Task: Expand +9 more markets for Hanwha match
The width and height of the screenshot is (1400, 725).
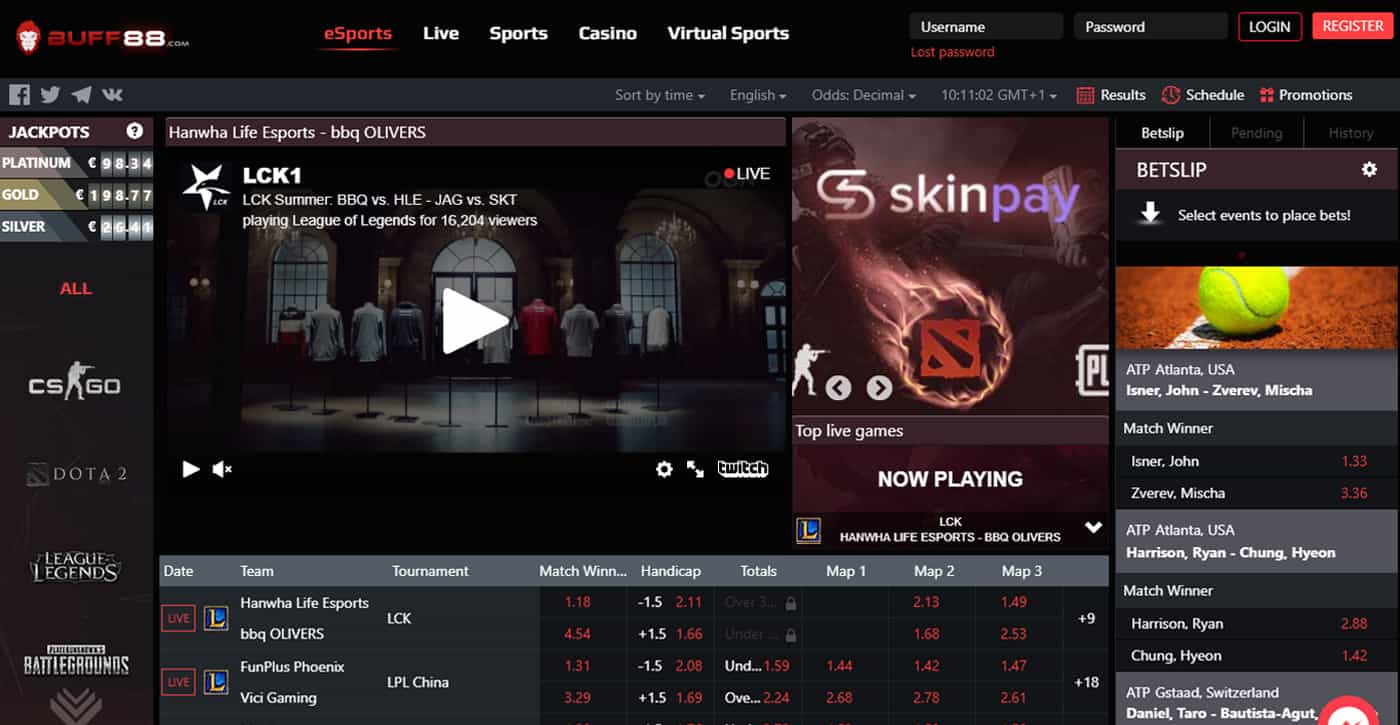Action: 1086,618
